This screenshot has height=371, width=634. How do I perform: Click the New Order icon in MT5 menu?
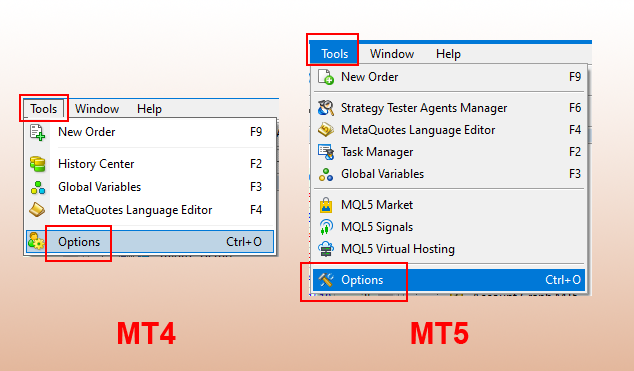(325, 77)
